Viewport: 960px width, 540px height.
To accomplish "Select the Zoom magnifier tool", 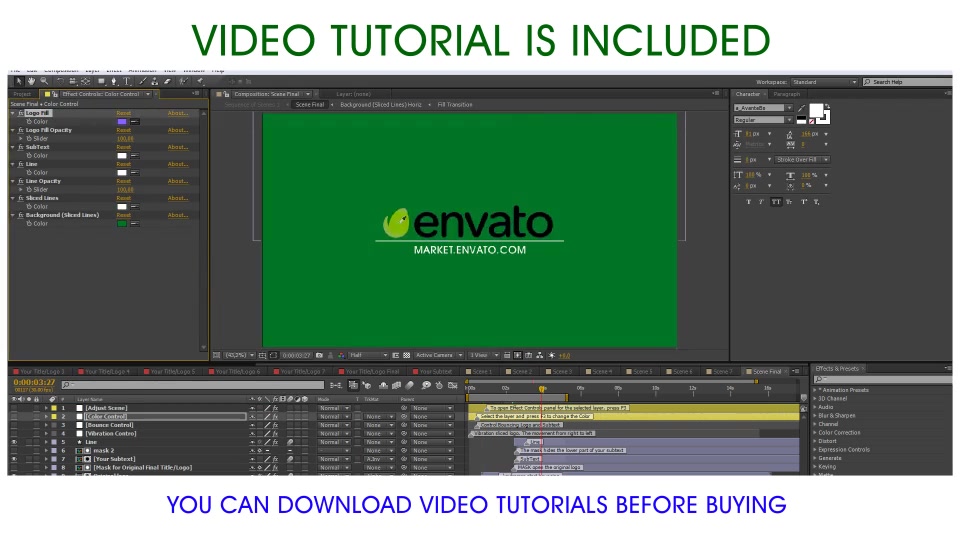I will 44,81.
